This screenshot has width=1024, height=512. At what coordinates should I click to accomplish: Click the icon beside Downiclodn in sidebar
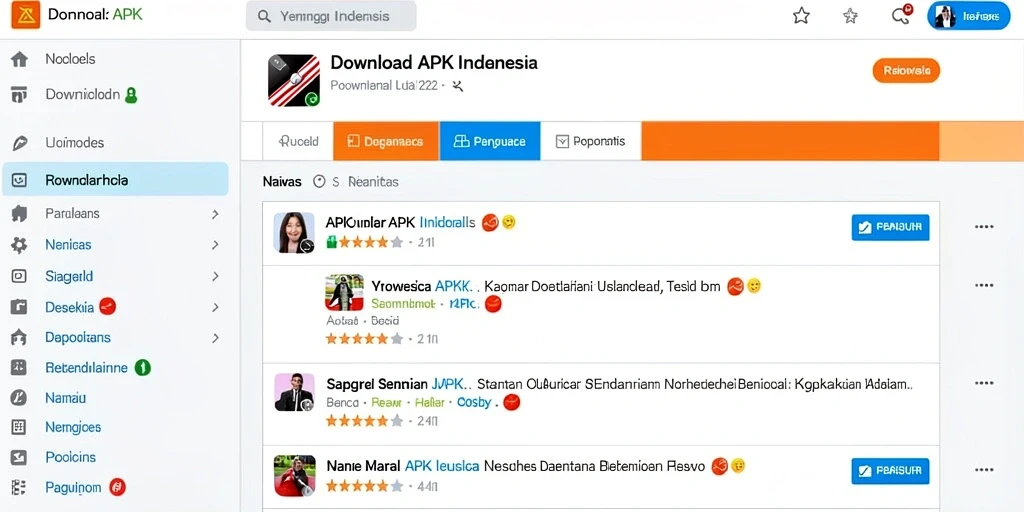[20, 95]
